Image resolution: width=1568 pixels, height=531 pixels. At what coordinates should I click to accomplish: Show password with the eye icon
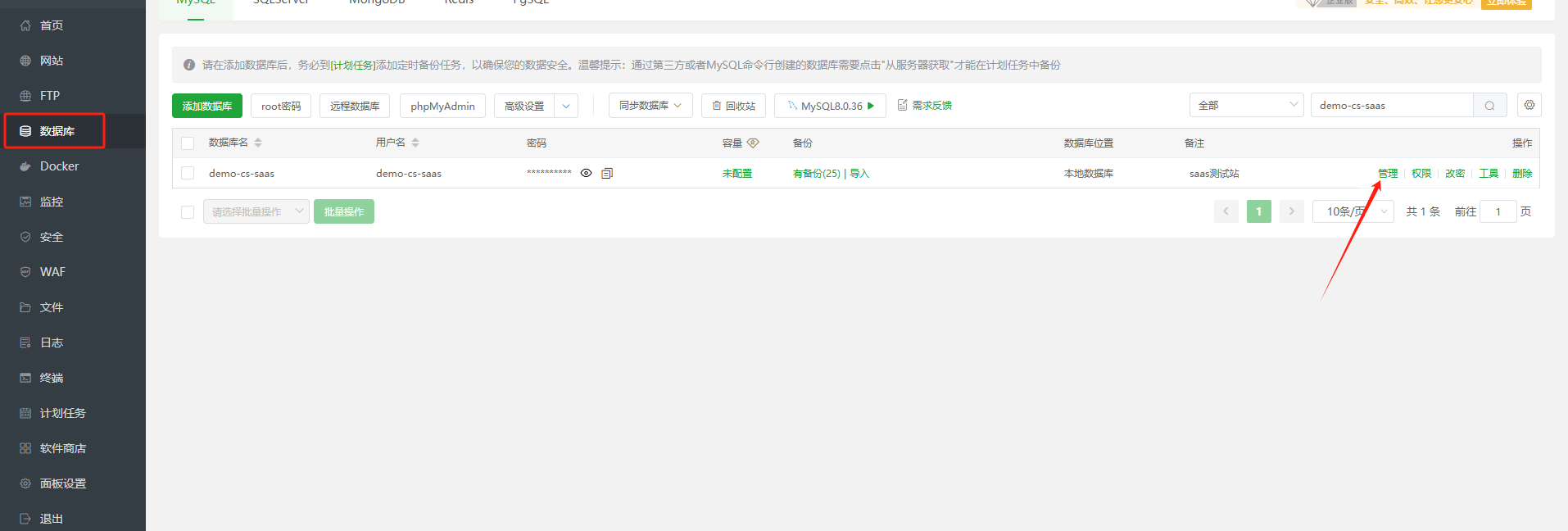(x=586, y=174)
